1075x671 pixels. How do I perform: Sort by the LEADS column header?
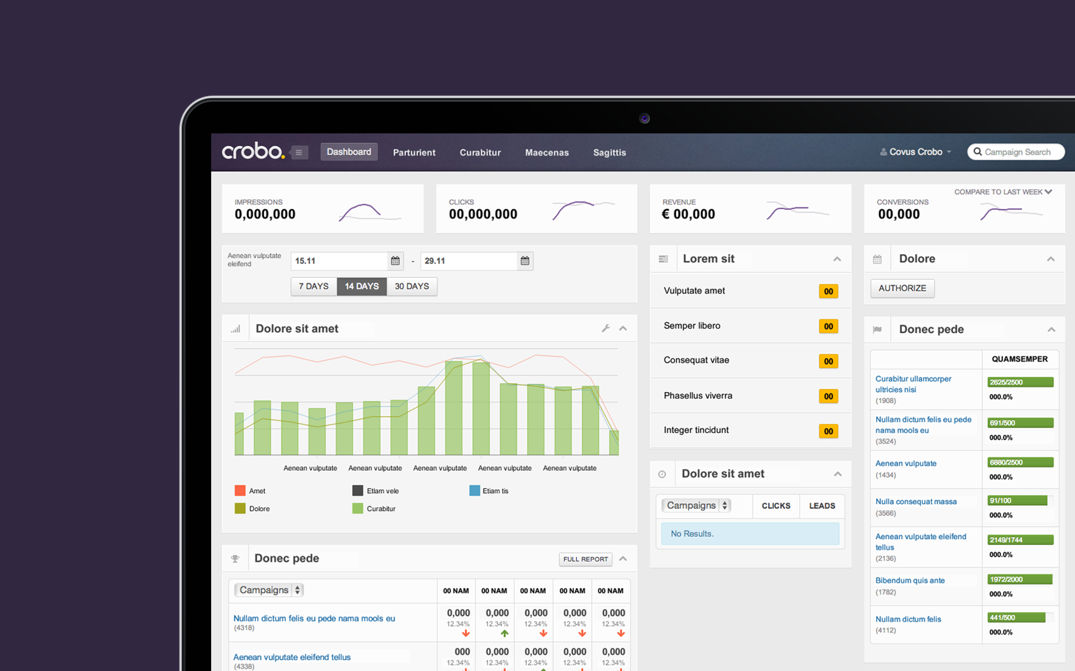coord(822,506)
